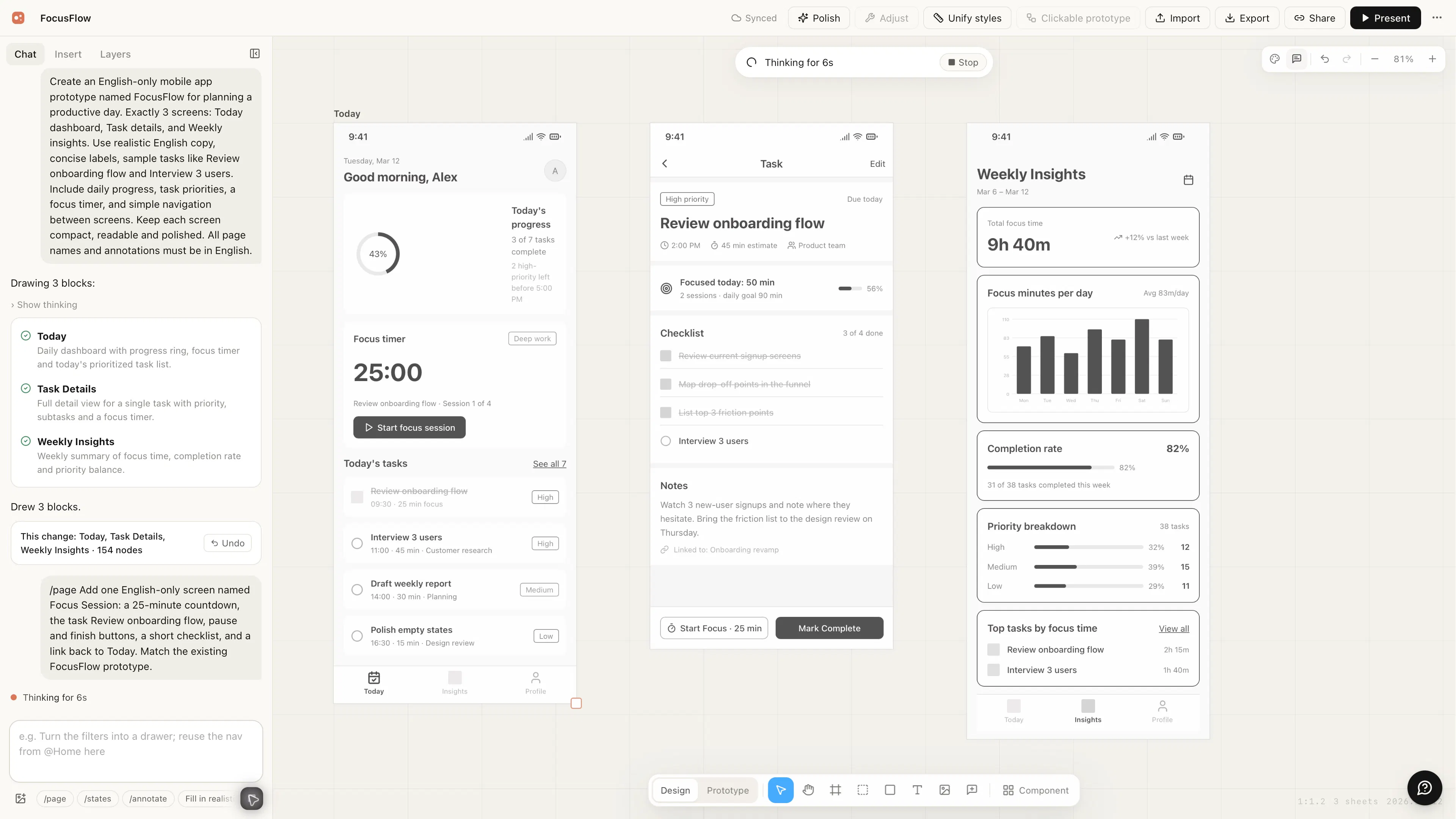Check the Draft weekly report radio
The image size is (1456, 819).
(x=357, y=590)
